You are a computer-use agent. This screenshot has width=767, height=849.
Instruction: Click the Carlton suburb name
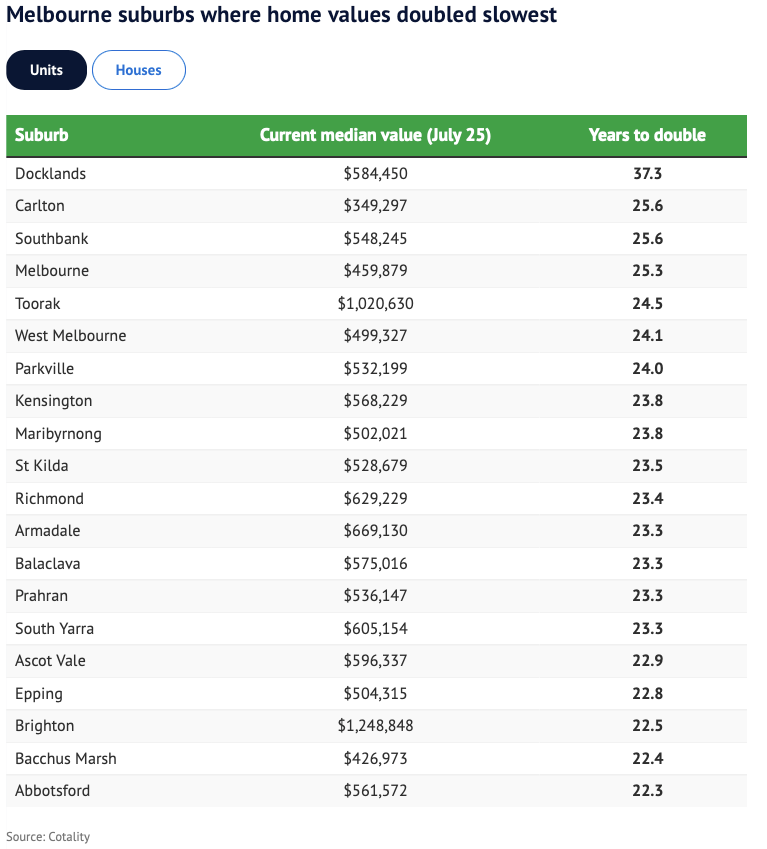(40, 206)
